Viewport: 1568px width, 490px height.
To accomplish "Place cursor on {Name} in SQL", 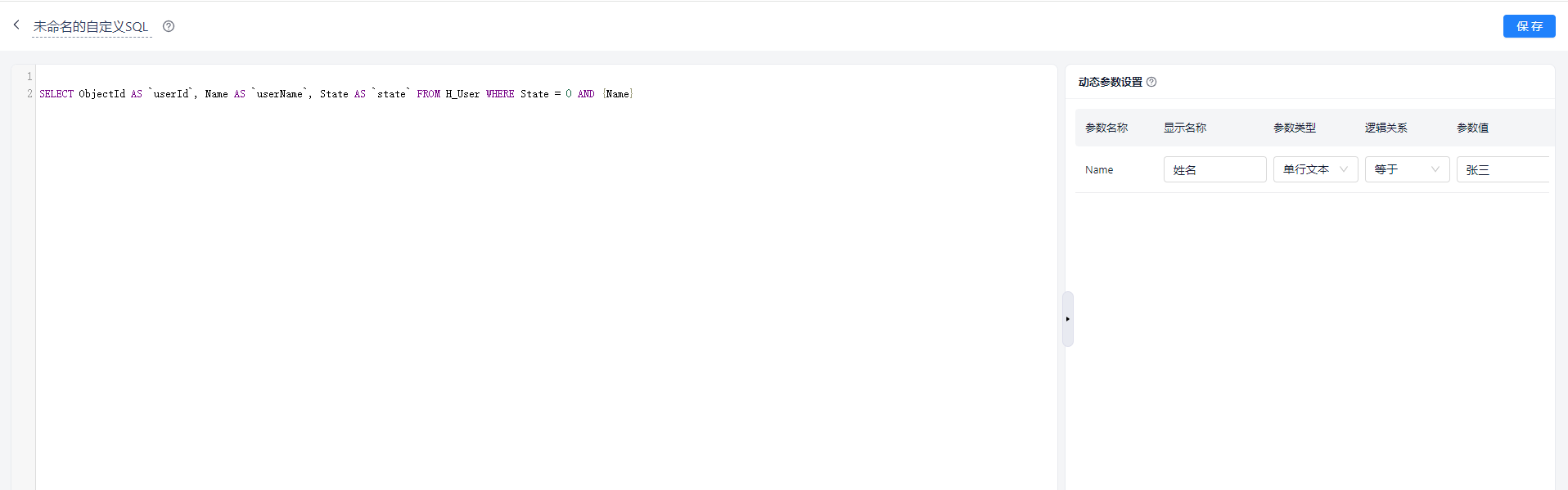I will point(618,94).
